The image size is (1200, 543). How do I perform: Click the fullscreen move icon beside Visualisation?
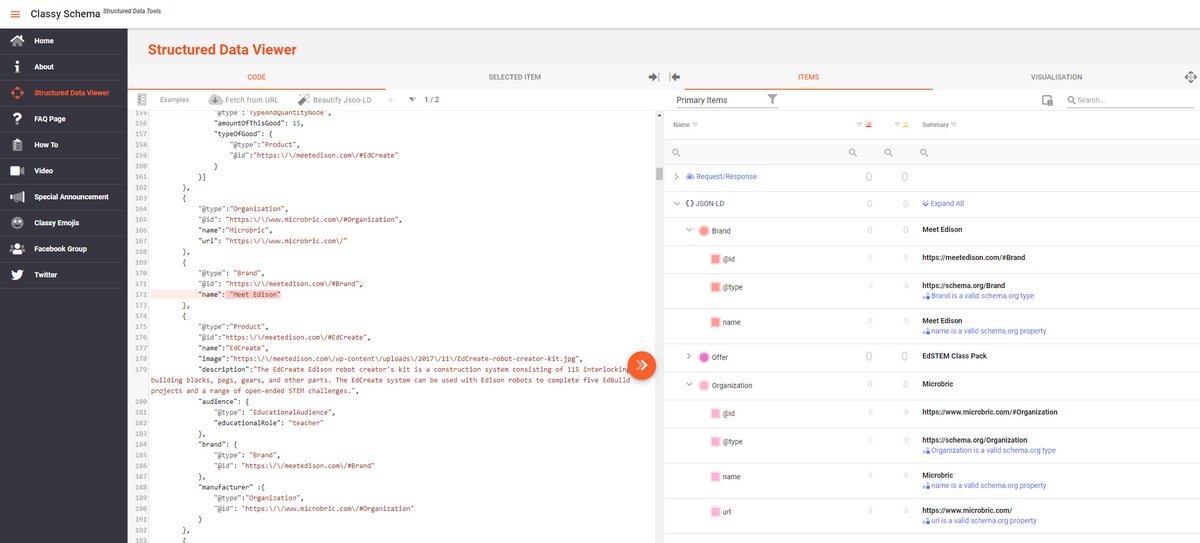(x=1190, y=77)
